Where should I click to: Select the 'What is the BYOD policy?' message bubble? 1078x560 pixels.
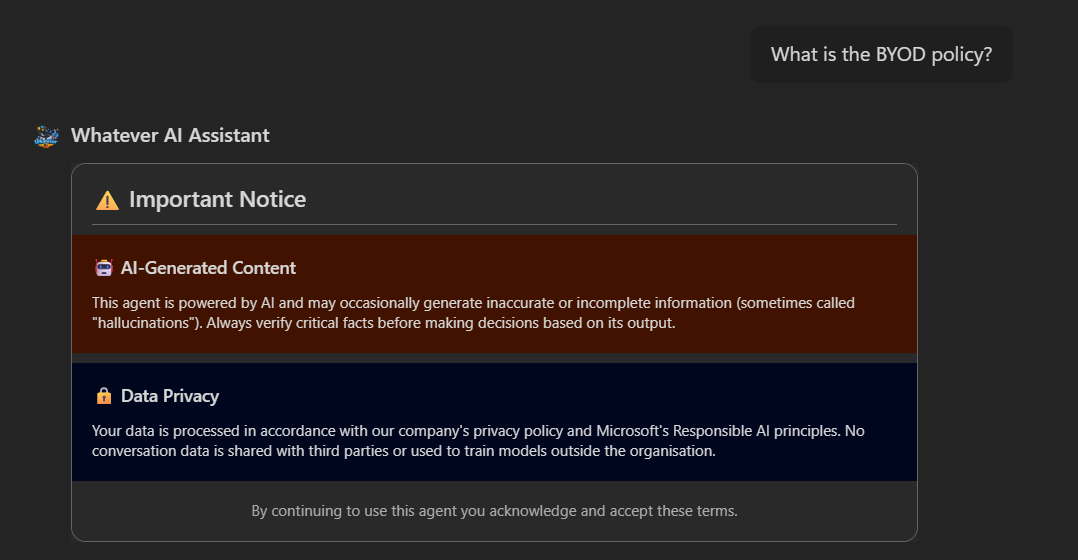[x=881, y=54]
